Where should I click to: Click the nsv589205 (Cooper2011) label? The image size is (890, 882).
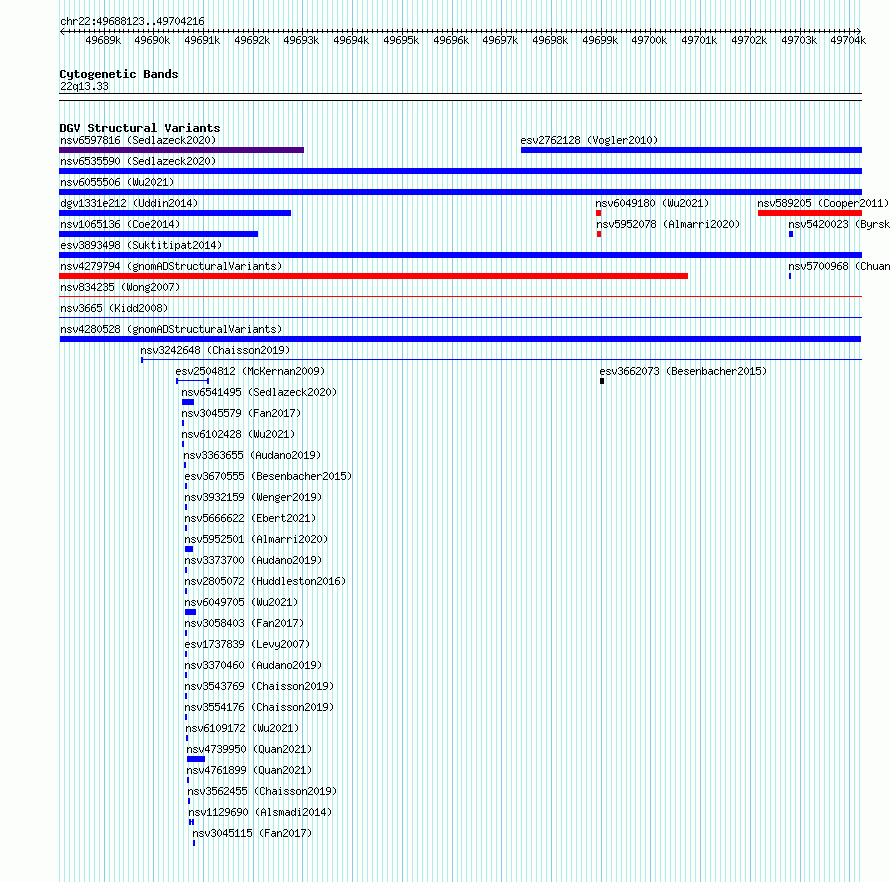(823, 203)
